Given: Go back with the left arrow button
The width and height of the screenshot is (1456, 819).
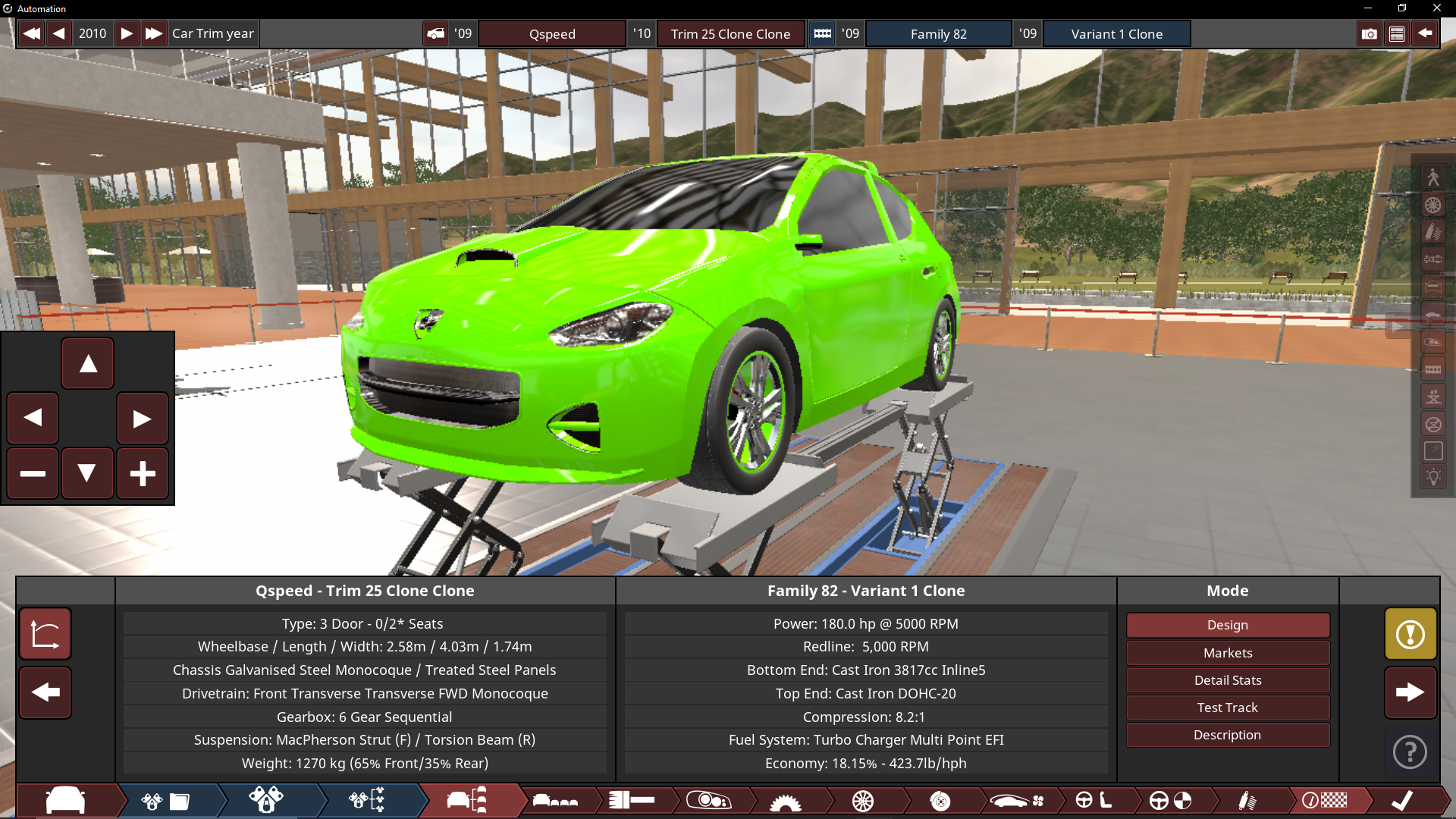Looking at the screenshot, I should 45,692.
